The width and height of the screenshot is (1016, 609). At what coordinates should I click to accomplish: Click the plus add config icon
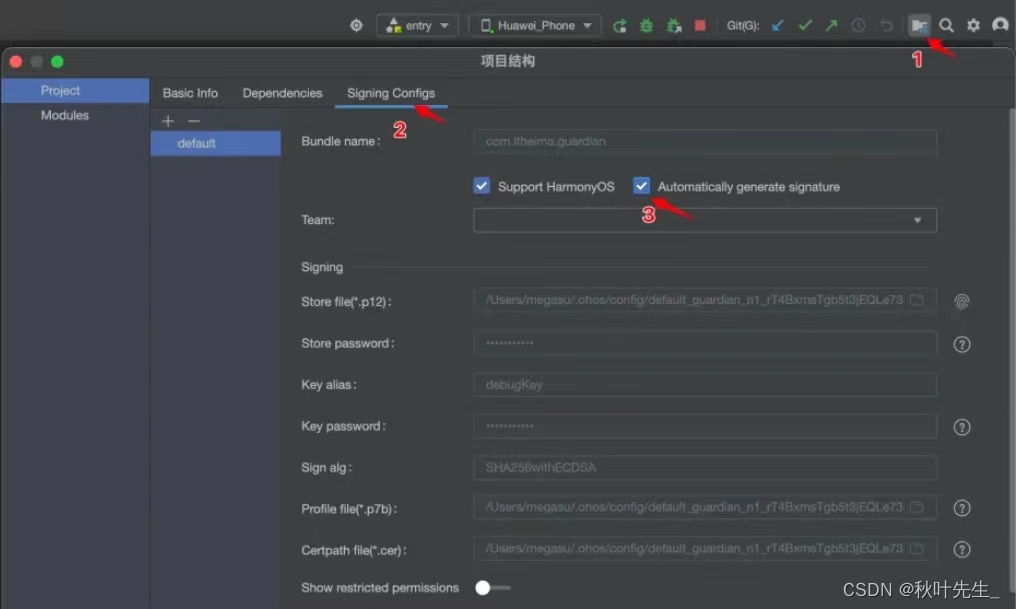168,121
